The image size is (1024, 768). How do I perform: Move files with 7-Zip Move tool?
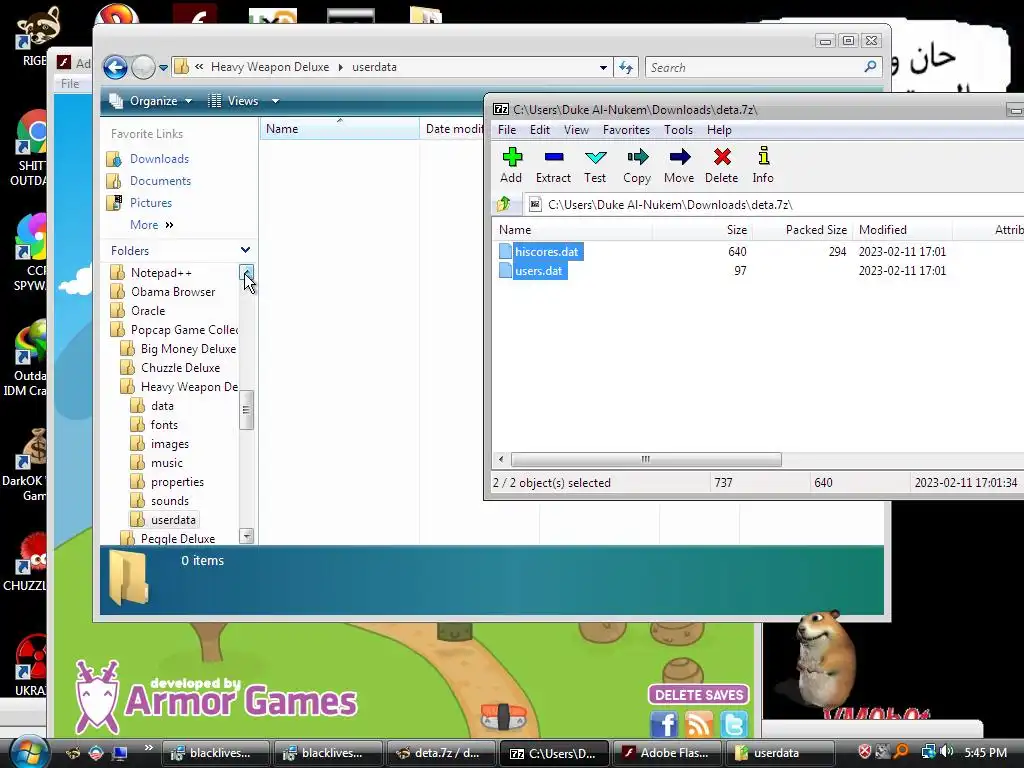pos(679,165)
